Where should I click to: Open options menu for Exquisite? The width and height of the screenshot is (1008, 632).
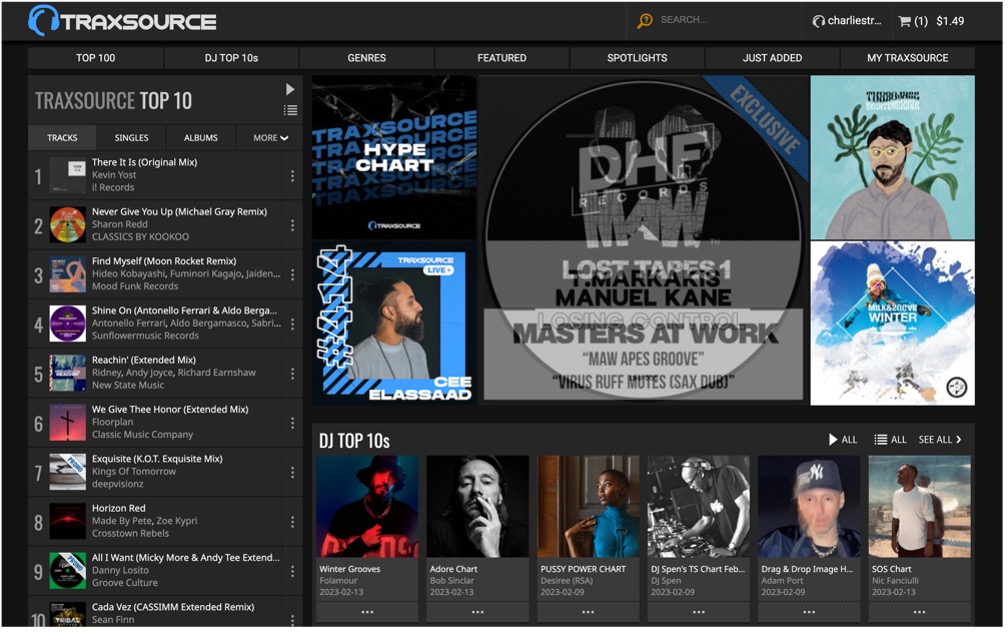point(292,473)
